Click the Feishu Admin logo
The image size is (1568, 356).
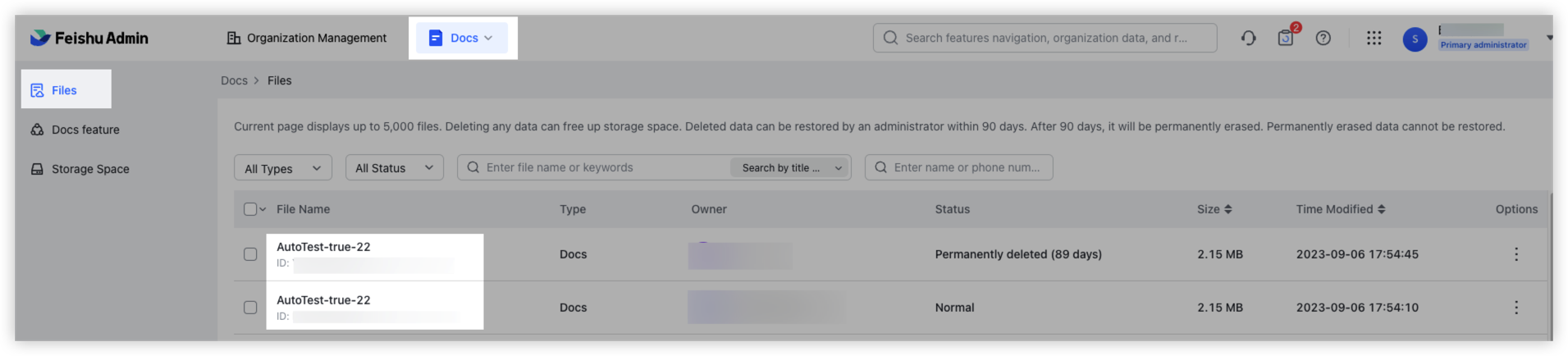89,38
